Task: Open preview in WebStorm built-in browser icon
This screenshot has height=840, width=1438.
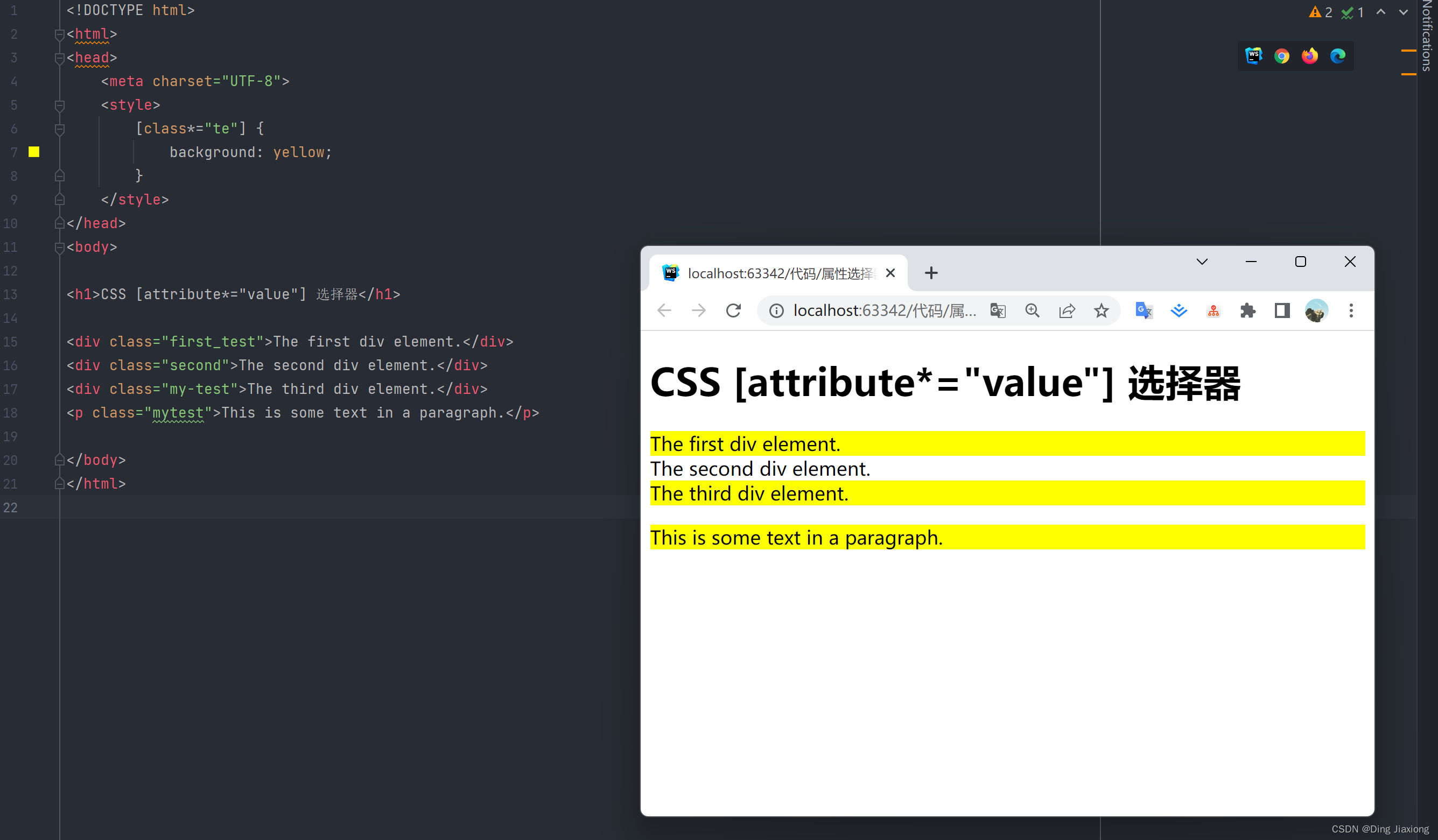Action: pyautogui.click(x=1253, y=56)
